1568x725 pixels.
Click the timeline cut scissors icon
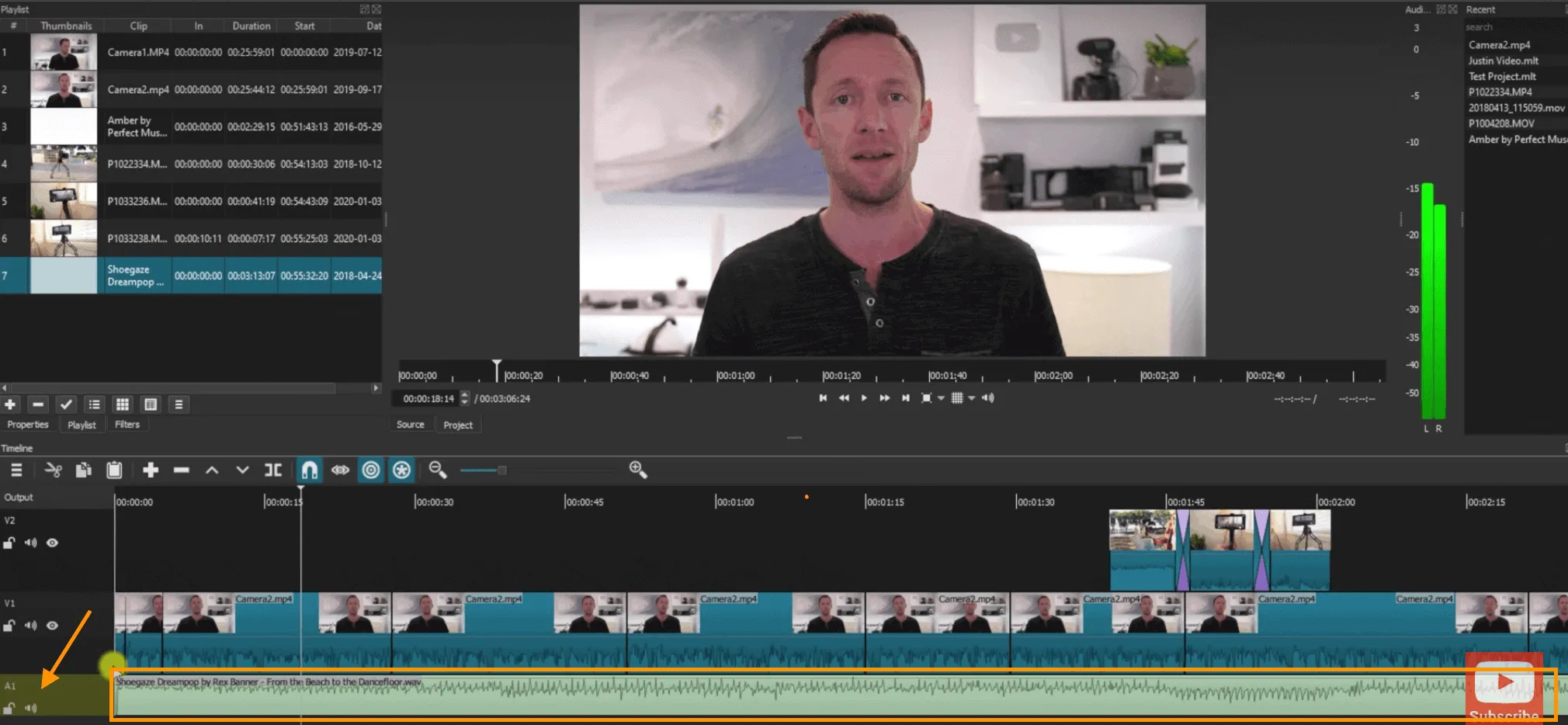(54, 470)
